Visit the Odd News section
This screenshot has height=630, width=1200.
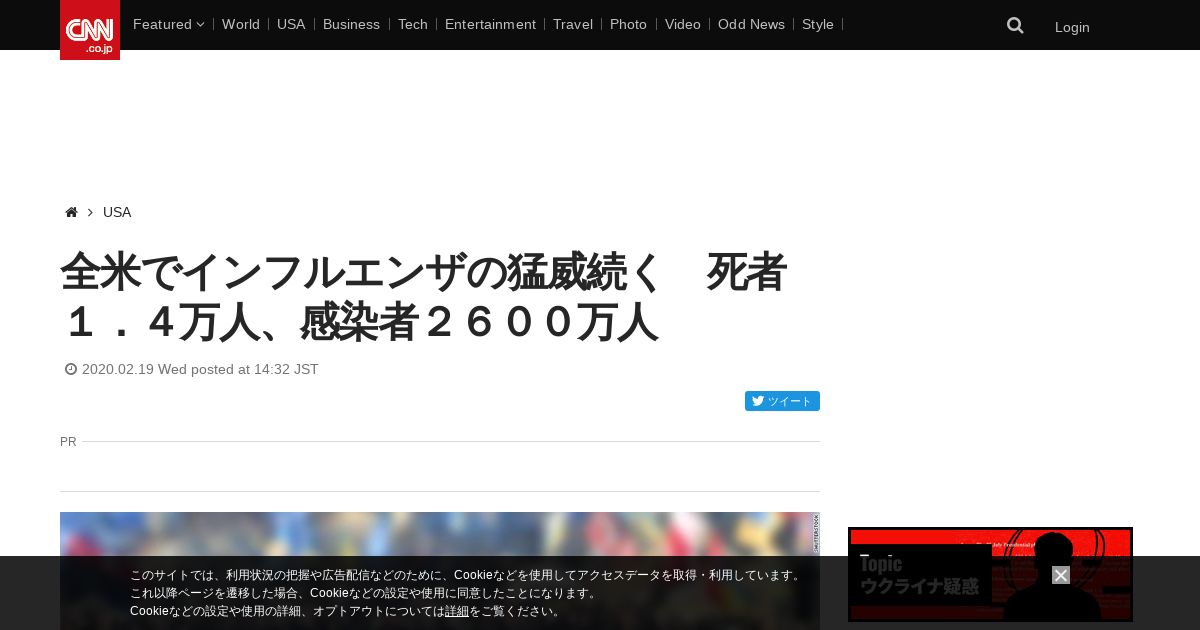751,24
